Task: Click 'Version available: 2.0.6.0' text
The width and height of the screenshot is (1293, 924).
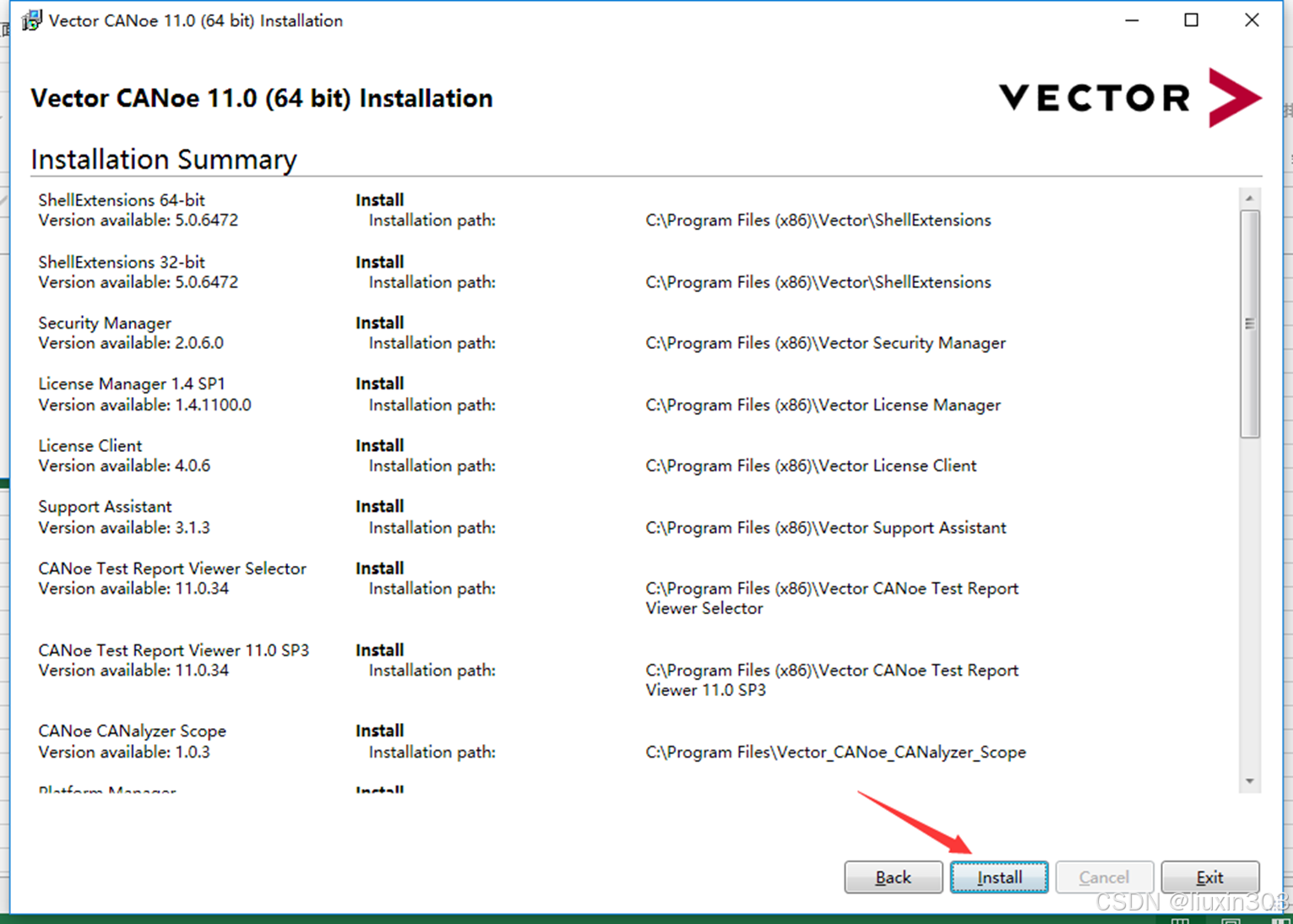Action: pos(131,343)
